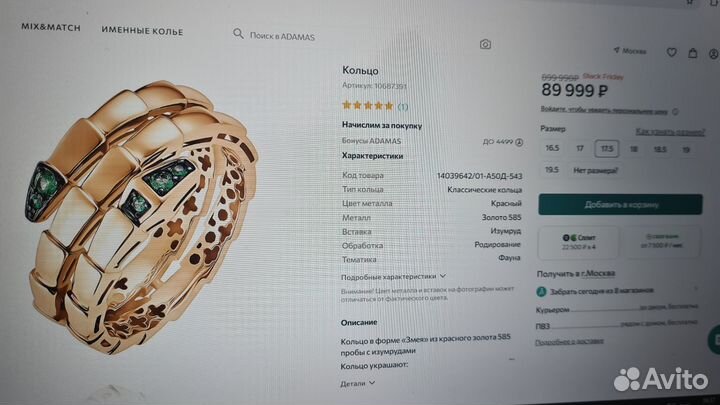Click the Москва location arrow icon
The image size is (720, 405).
click(x=616, y=50)
